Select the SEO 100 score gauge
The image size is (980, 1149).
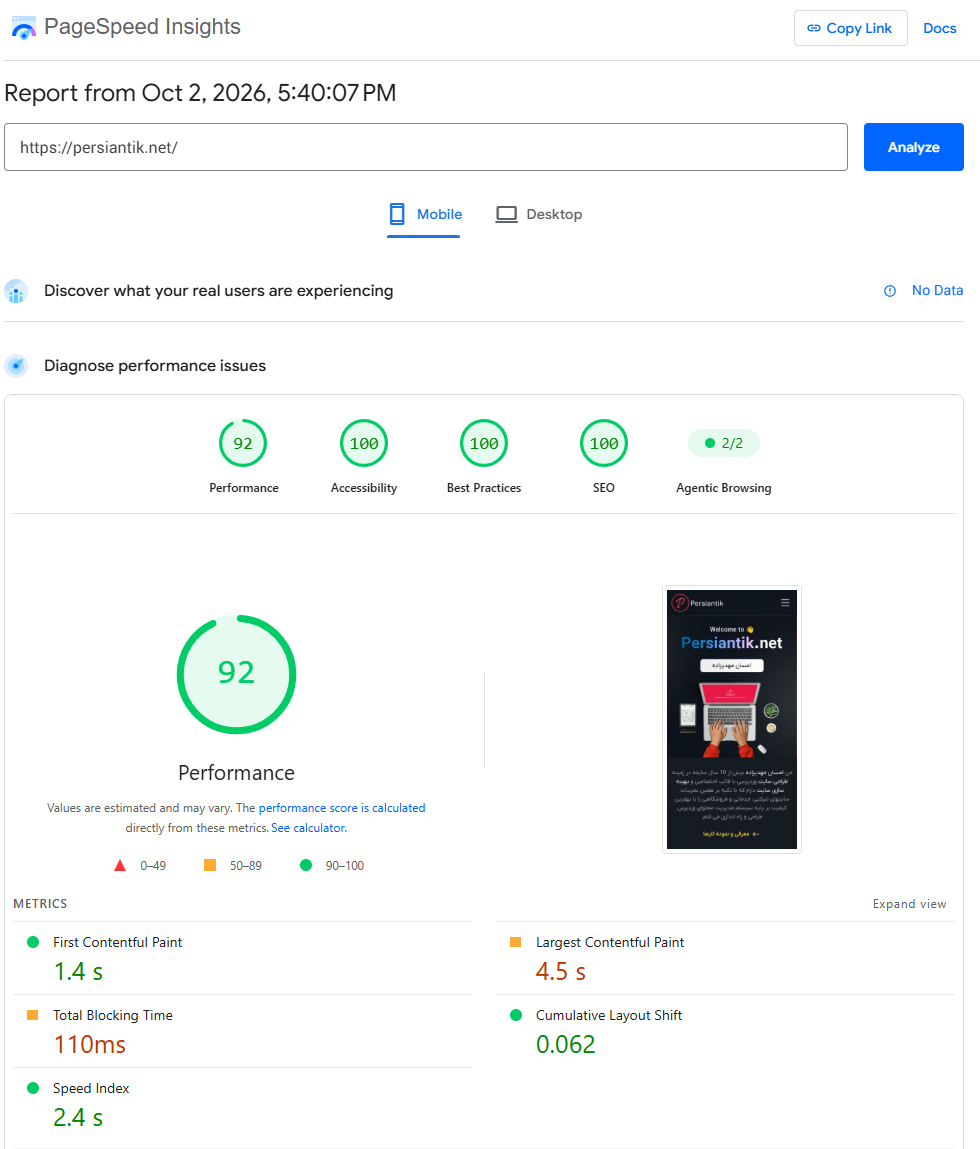(604, 443)
